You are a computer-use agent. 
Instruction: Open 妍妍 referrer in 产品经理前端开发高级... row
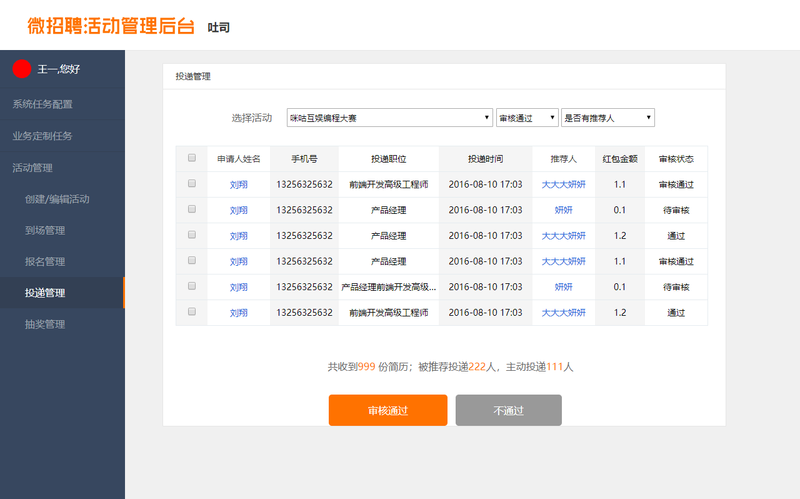tap(563, 287)
